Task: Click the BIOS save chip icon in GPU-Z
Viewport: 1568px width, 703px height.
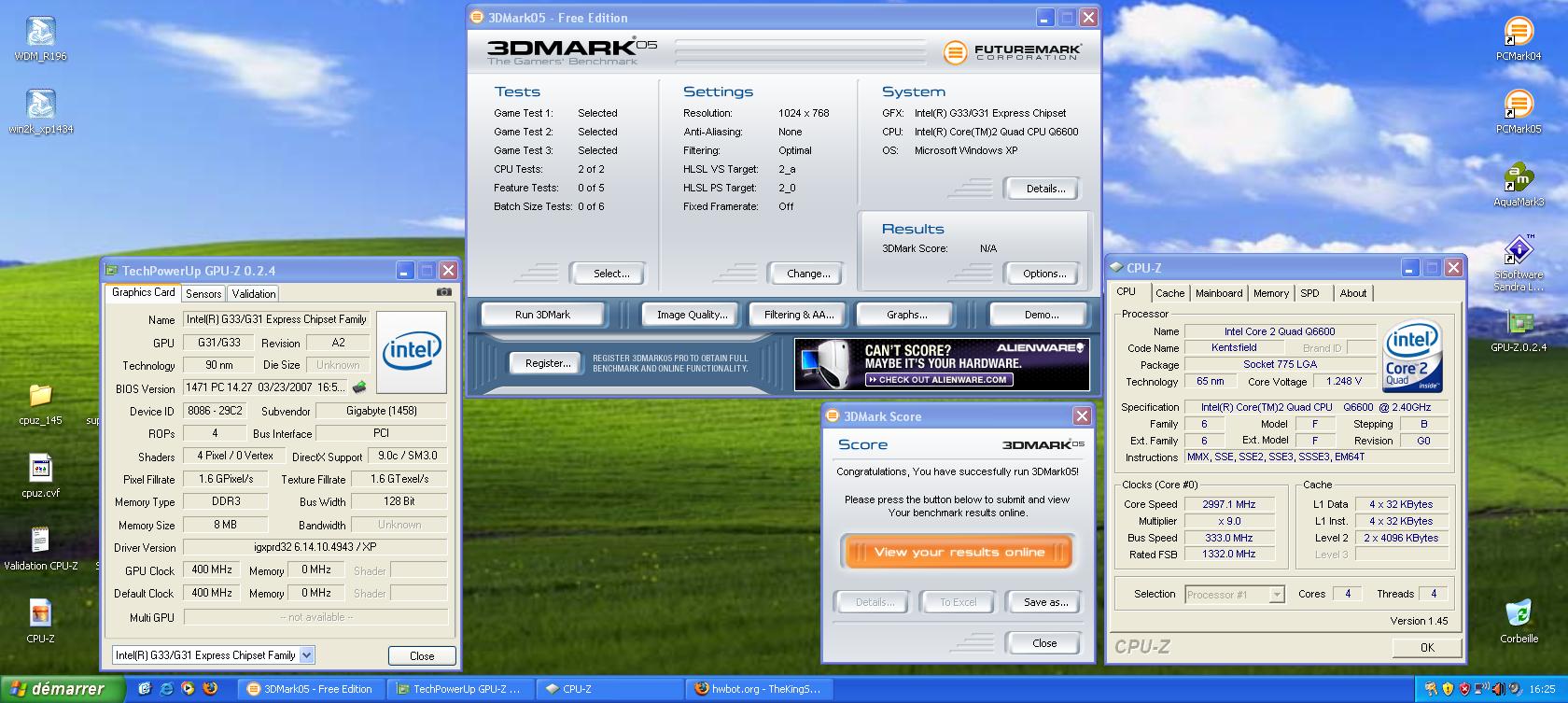Action: point(359,387)
